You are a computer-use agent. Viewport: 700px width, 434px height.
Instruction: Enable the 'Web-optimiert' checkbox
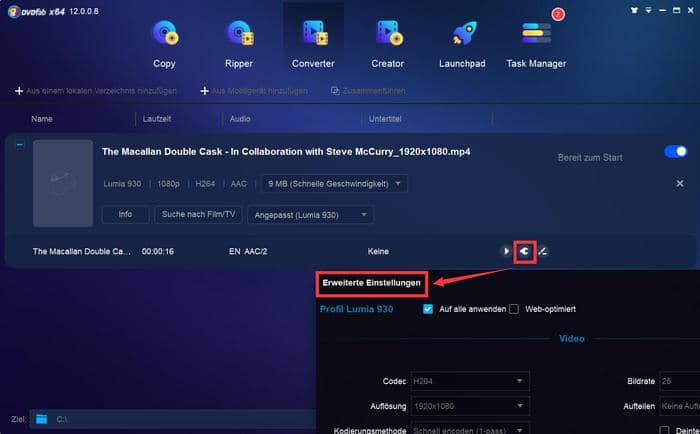pyautogui.click(x=514, y=309)
